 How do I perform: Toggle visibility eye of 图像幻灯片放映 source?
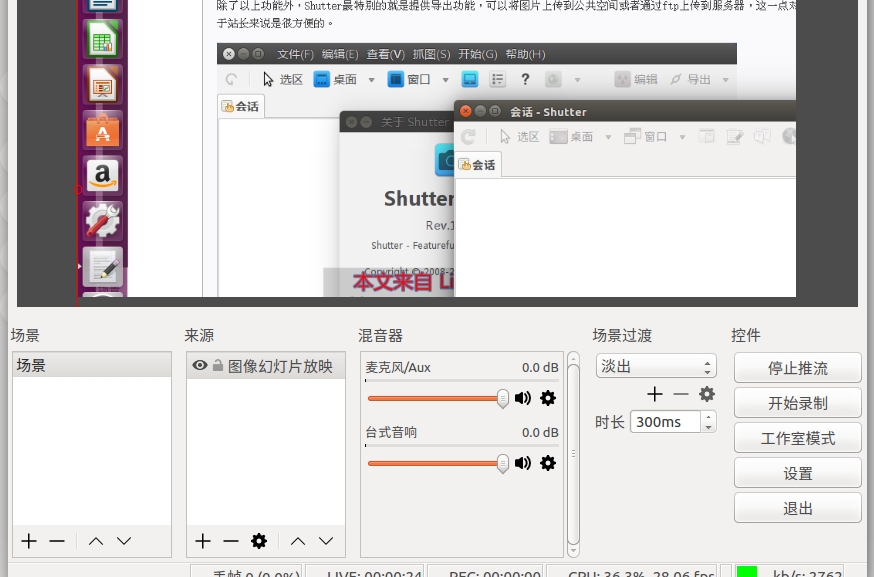pyautogui.click(x=200, y=366)
